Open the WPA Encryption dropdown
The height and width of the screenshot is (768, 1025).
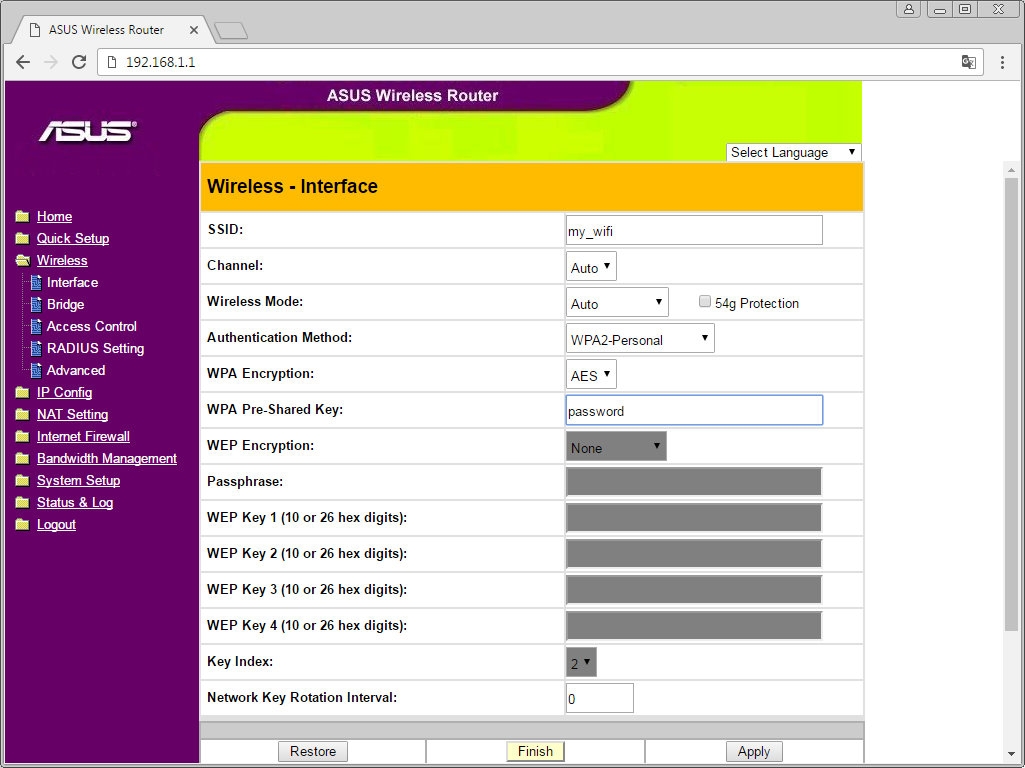591,375
